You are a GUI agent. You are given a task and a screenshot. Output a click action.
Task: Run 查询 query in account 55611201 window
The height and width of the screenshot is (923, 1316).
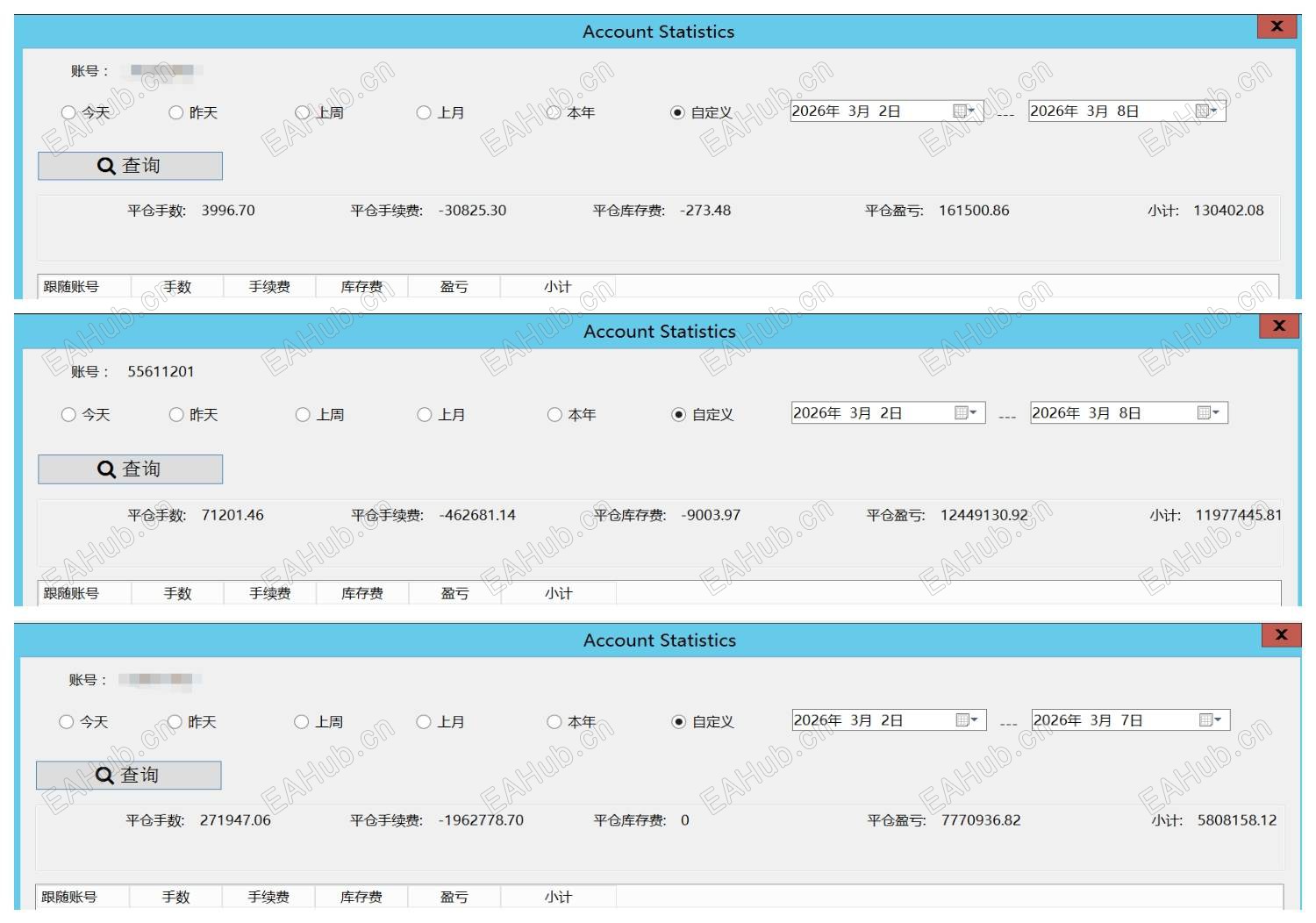(x=130, y=469)
